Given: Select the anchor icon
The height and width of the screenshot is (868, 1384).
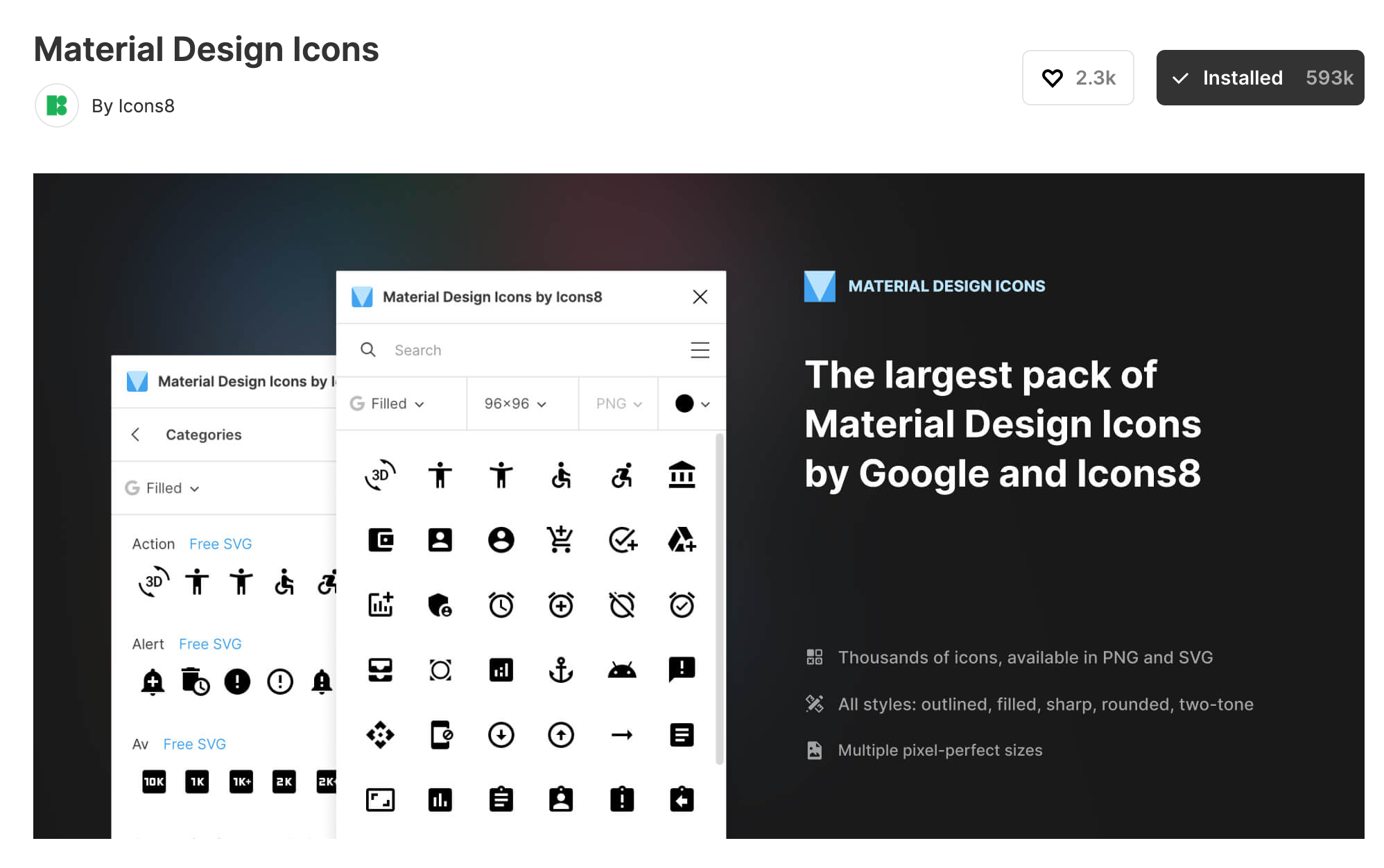Looking at the screenshot, I should [x=560, y=670].
